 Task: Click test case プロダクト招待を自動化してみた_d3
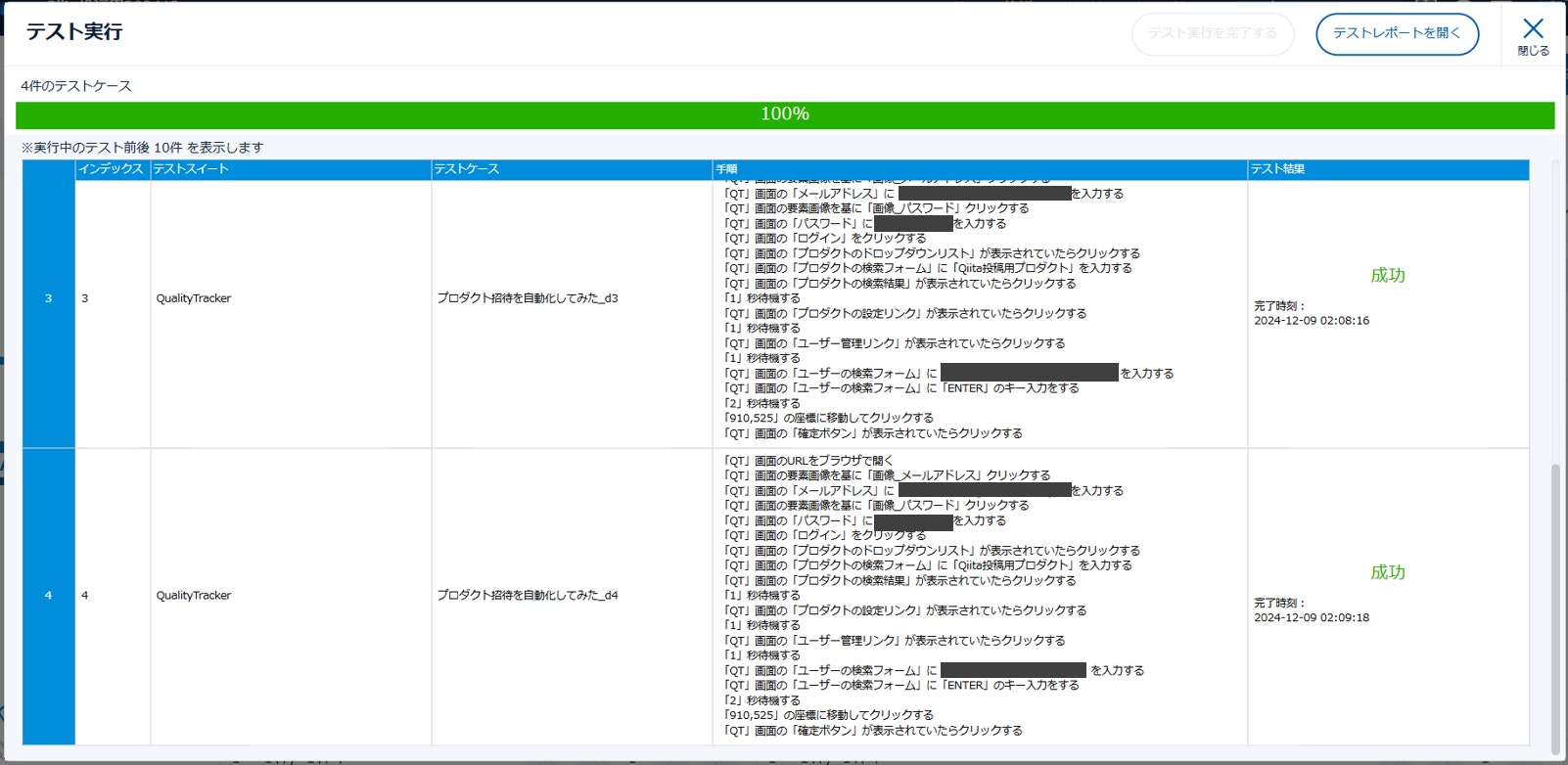point(528,298)
